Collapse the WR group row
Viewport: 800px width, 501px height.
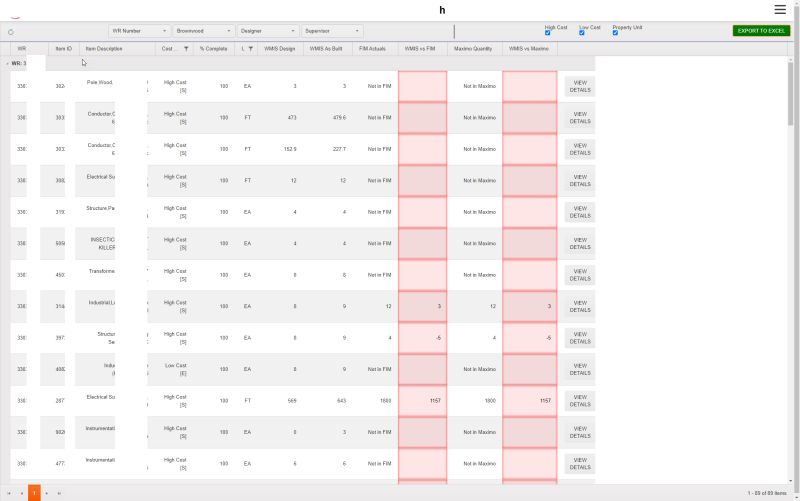tap(7, 64)
